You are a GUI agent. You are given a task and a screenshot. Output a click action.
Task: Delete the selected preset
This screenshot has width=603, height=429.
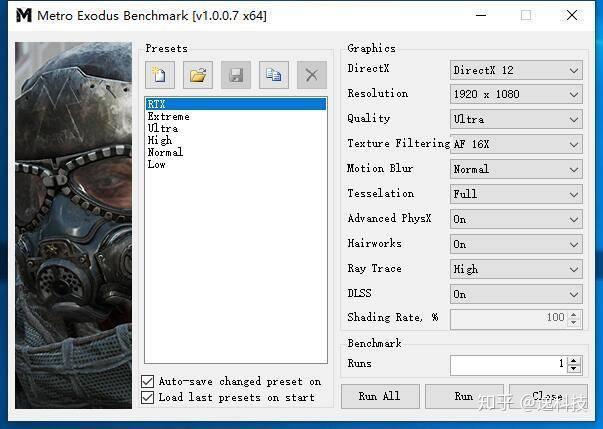coord(312,75)
